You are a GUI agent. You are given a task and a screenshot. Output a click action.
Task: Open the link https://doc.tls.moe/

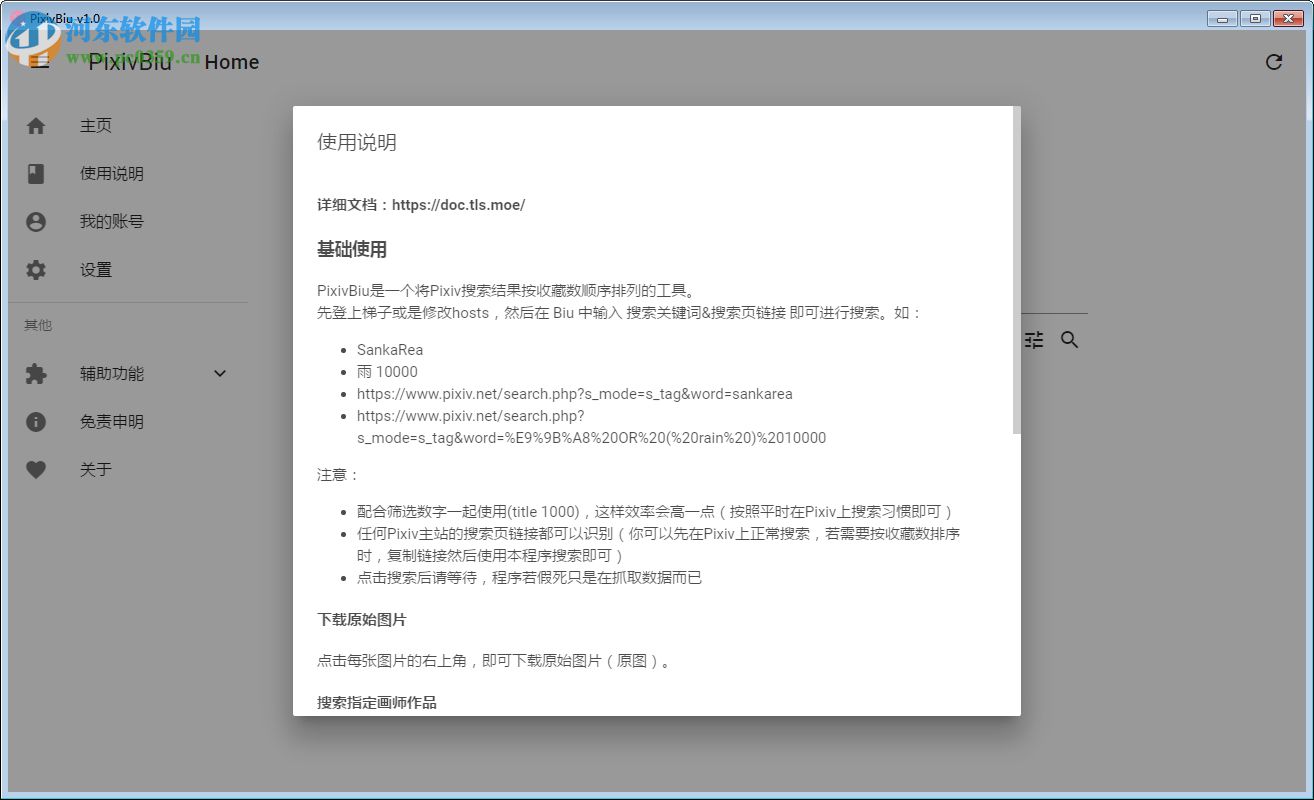tap(459, 204)
